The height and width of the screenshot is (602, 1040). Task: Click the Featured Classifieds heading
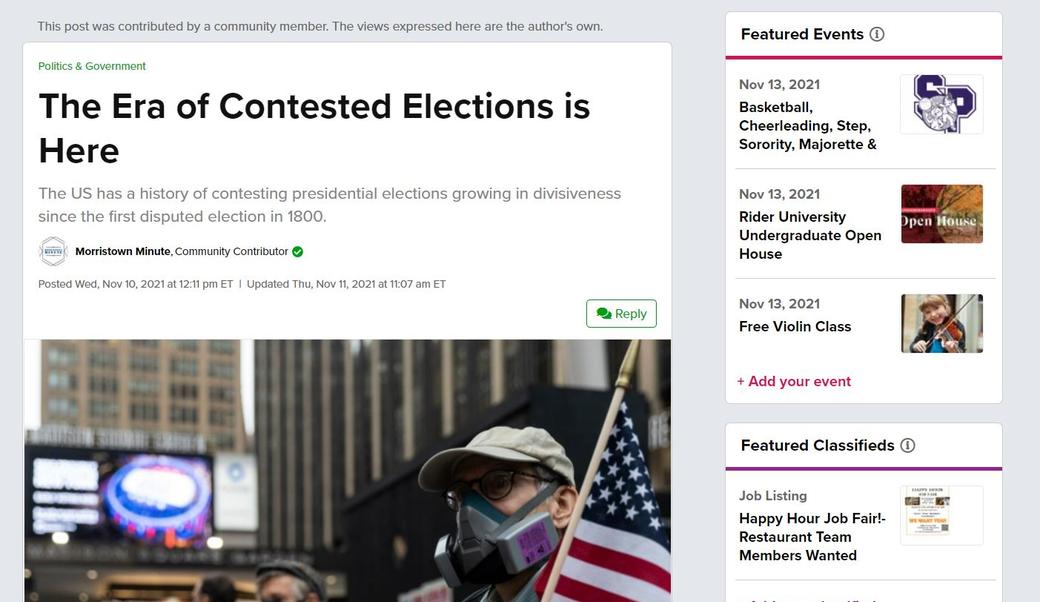tap(817, 446)
